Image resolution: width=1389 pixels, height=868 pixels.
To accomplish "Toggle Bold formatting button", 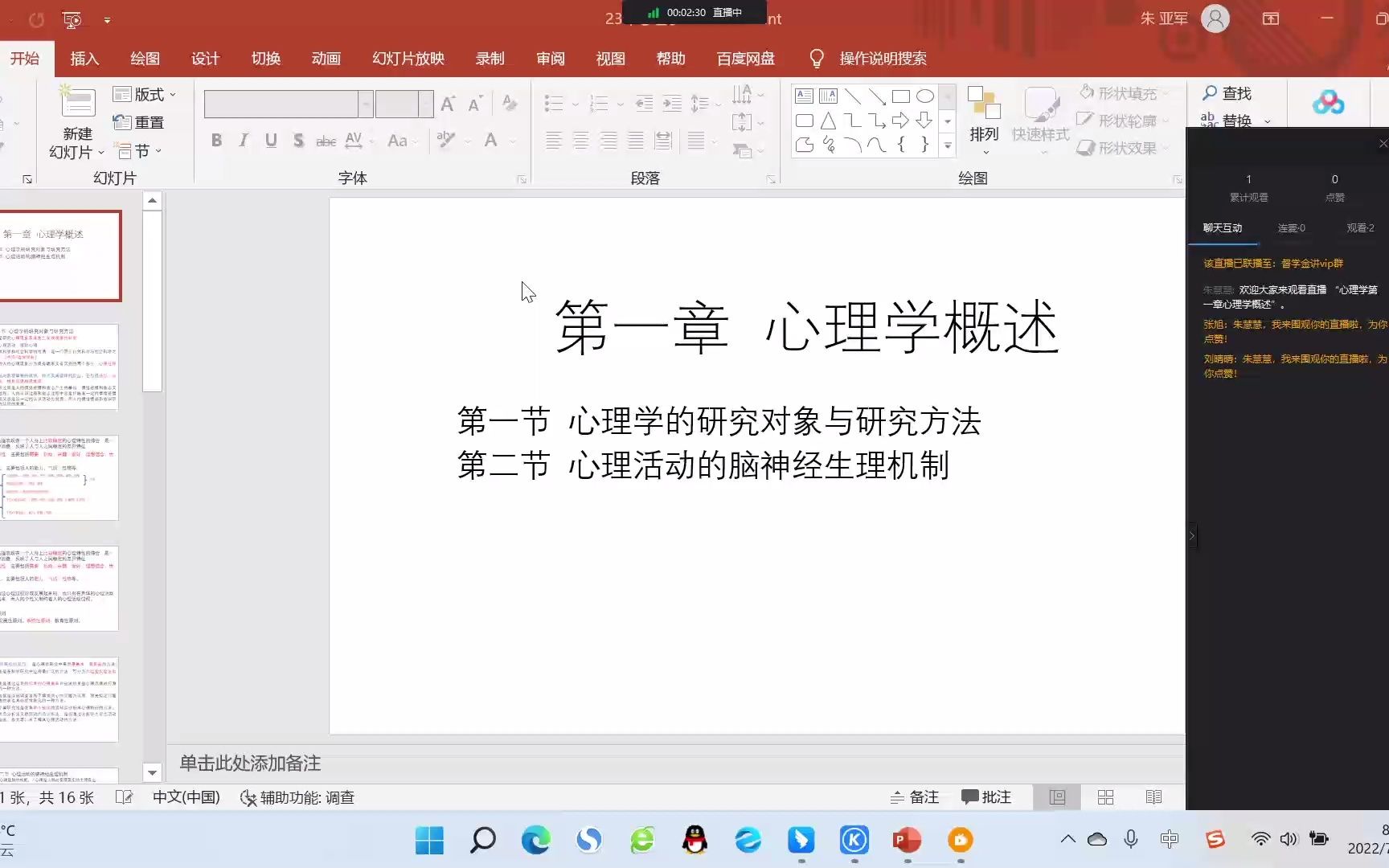I will [216, 141].
